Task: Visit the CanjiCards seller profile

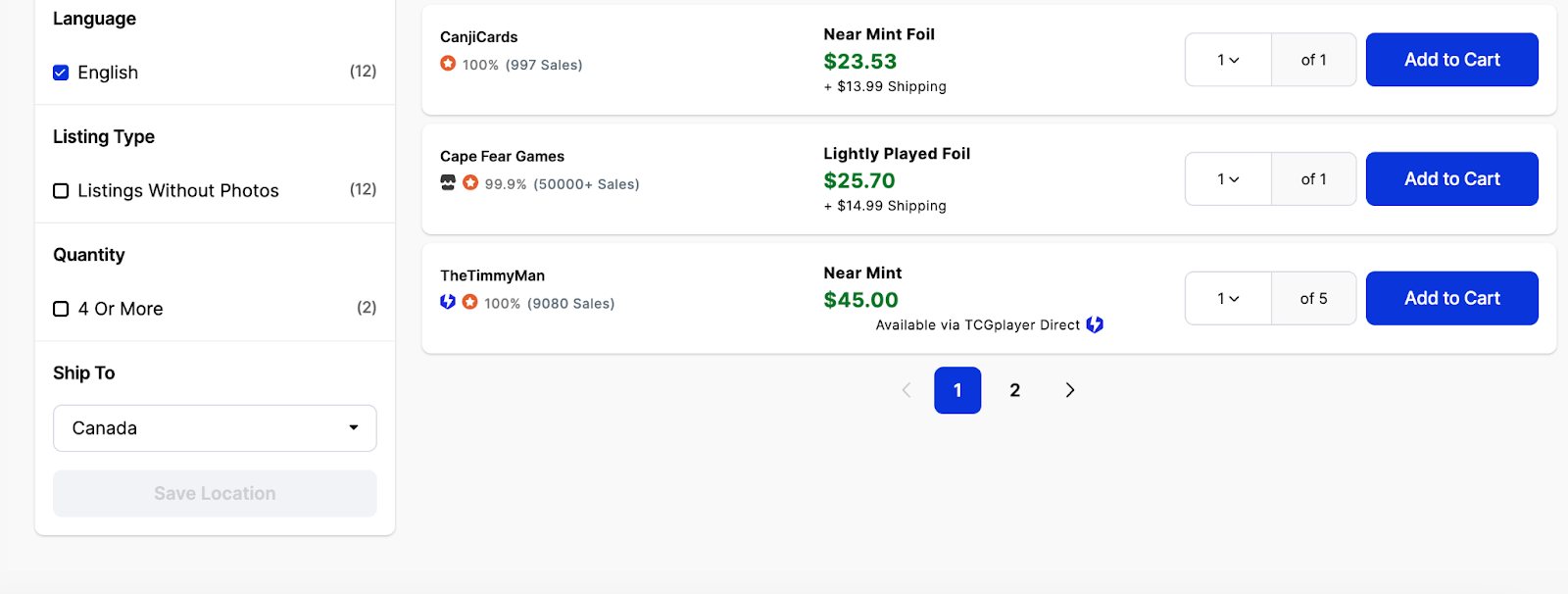Action: [479, 37]
